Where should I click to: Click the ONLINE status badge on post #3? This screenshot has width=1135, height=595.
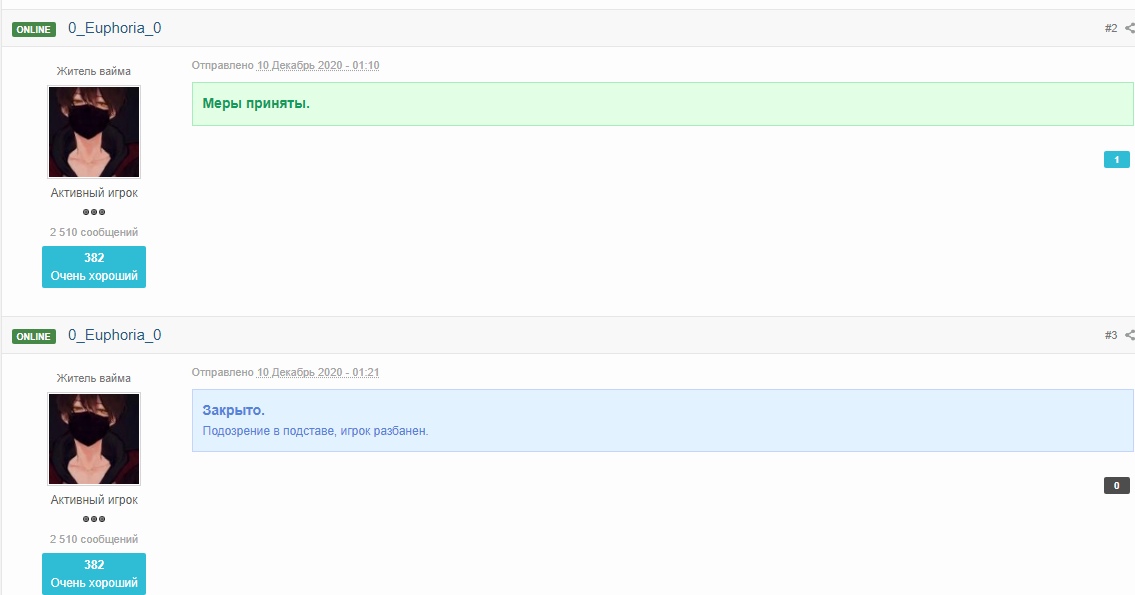click(x=34, y=337)
